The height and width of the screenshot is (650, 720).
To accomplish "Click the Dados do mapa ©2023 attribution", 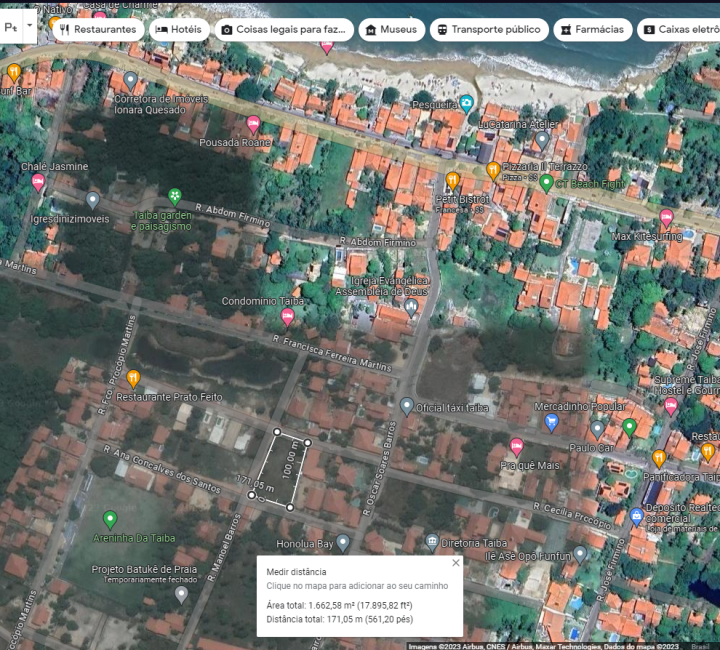I will 641,646.
